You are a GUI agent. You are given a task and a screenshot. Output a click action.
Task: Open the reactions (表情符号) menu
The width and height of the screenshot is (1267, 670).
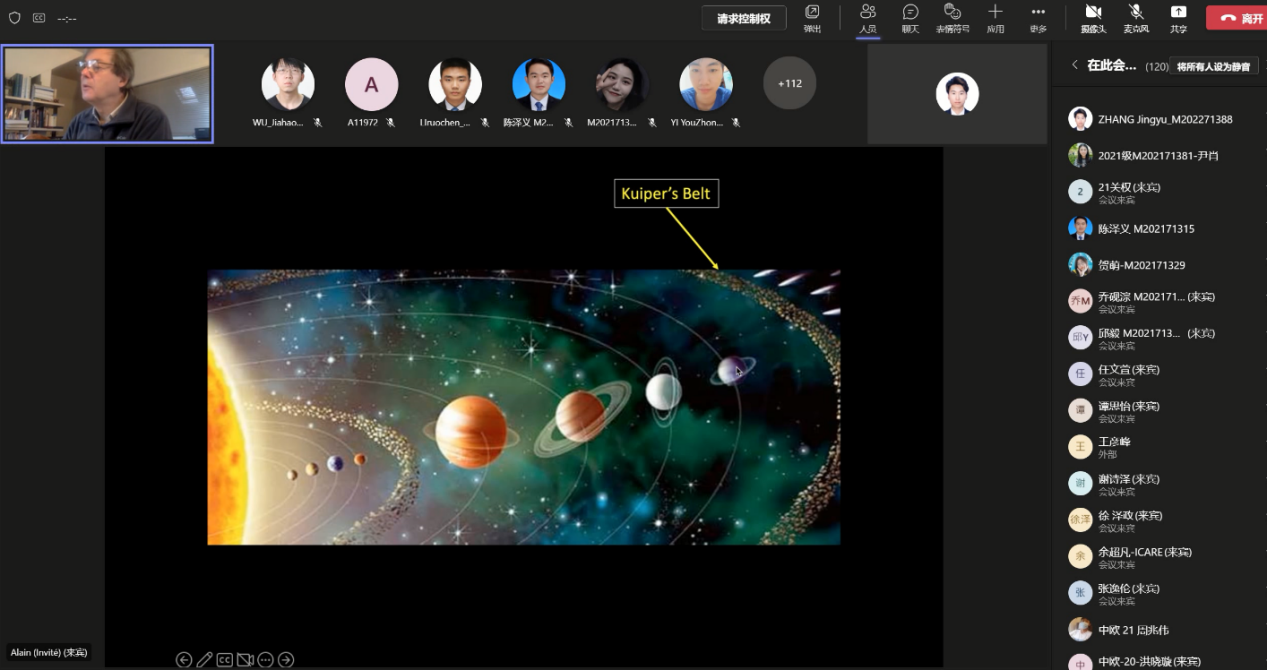click(x=952, y=17)
